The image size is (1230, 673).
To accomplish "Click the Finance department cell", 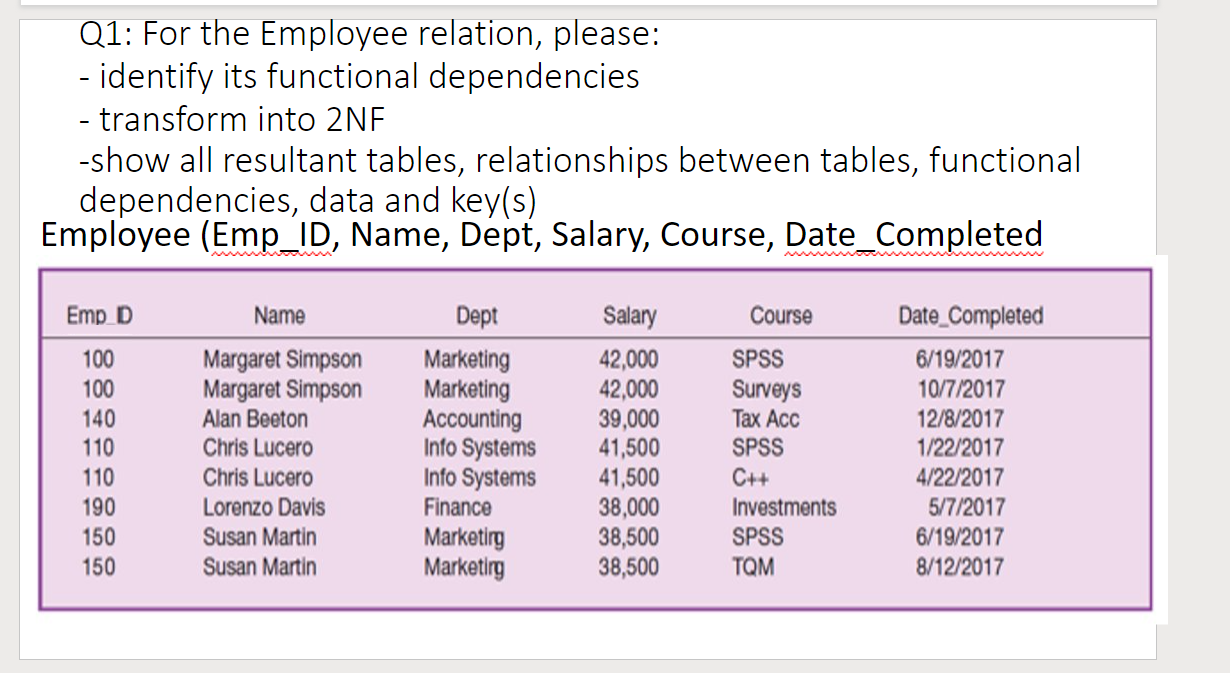I will (x=458, y=507).
